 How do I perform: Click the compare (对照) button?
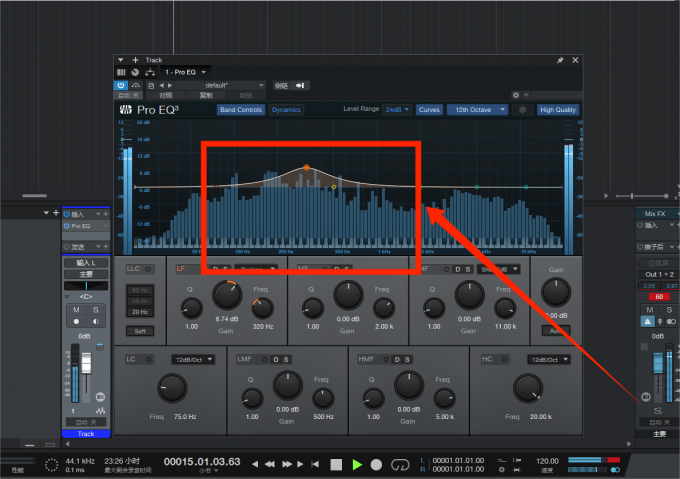pyautogui.click(x=166, y=95)
